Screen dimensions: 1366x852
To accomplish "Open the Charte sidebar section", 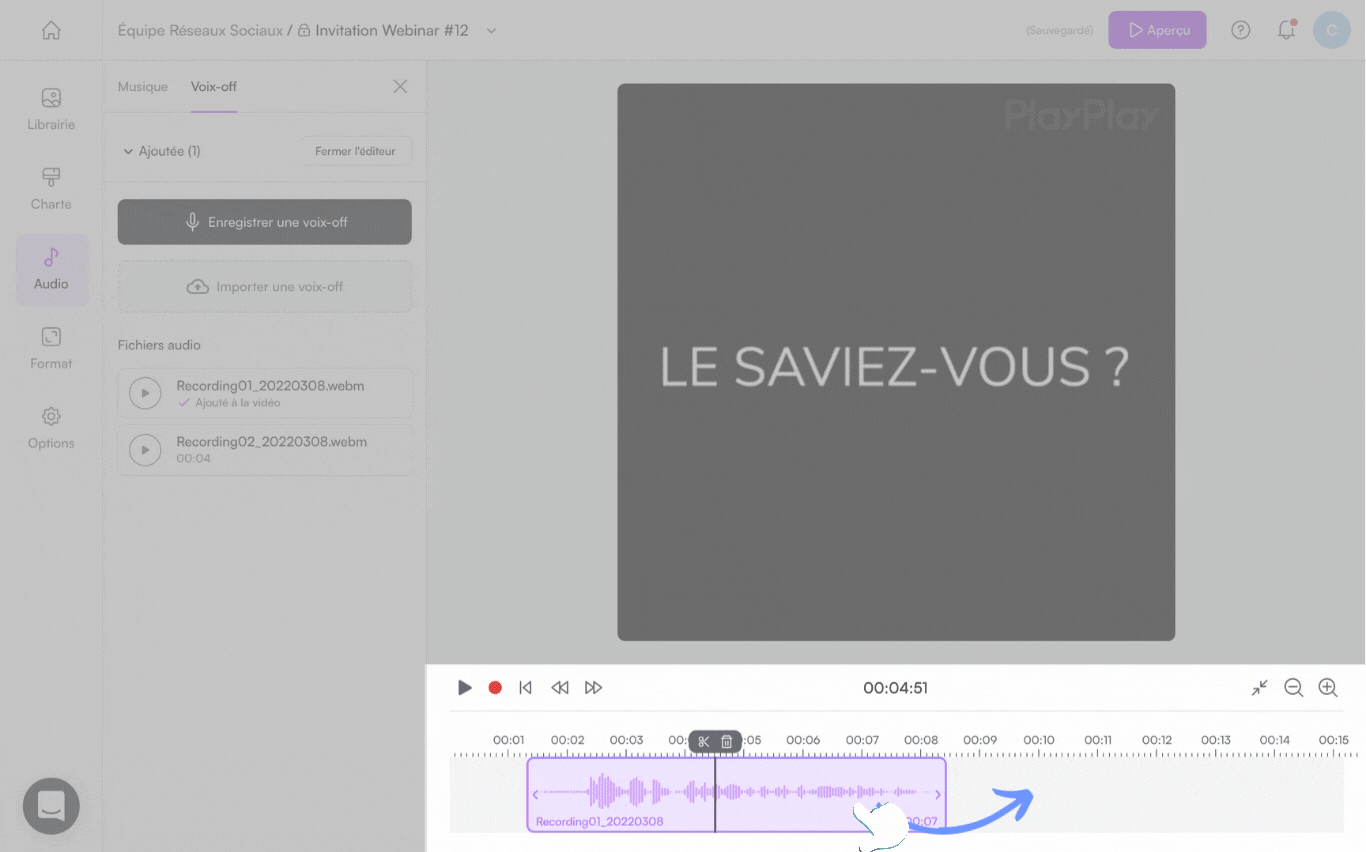I will 51,189.
